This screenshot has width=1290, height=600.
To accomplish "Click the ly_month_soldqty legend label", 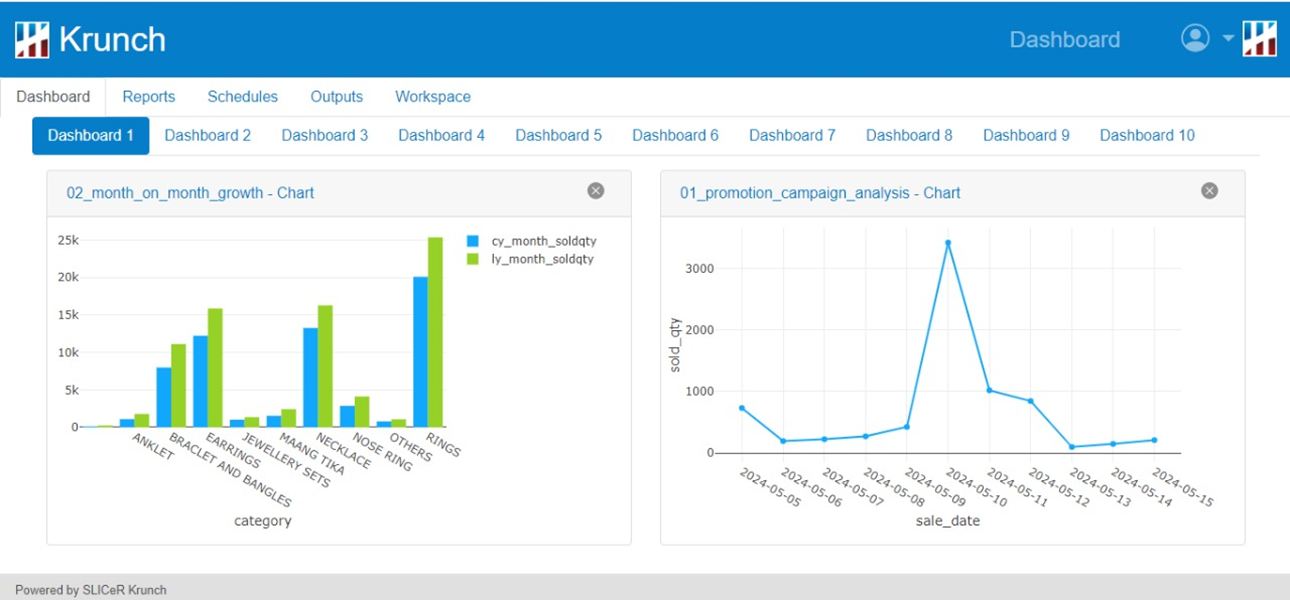I will [x=543, y=259].
